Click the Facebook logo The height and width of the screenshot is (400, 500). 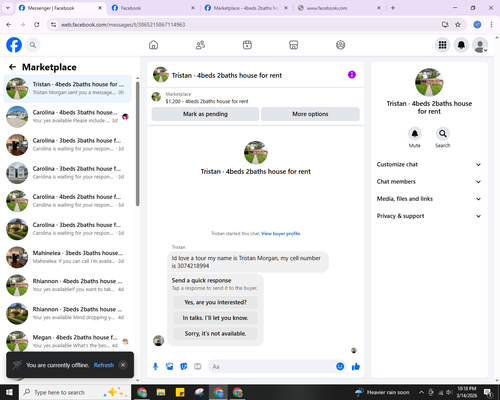(x=14, y=45)
